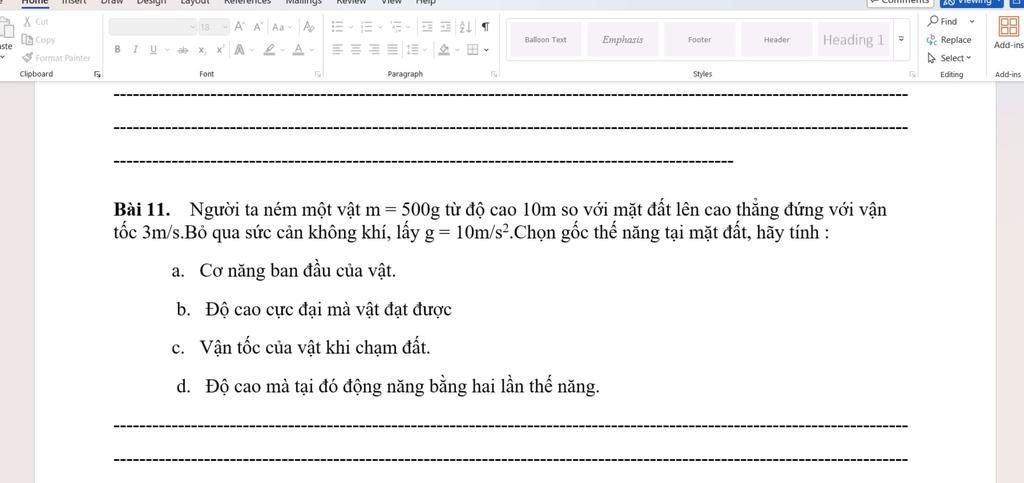Open the Select dropdown in Editing
The height and width of the screenshot is (483, 1024).
(x=950, y=58)
